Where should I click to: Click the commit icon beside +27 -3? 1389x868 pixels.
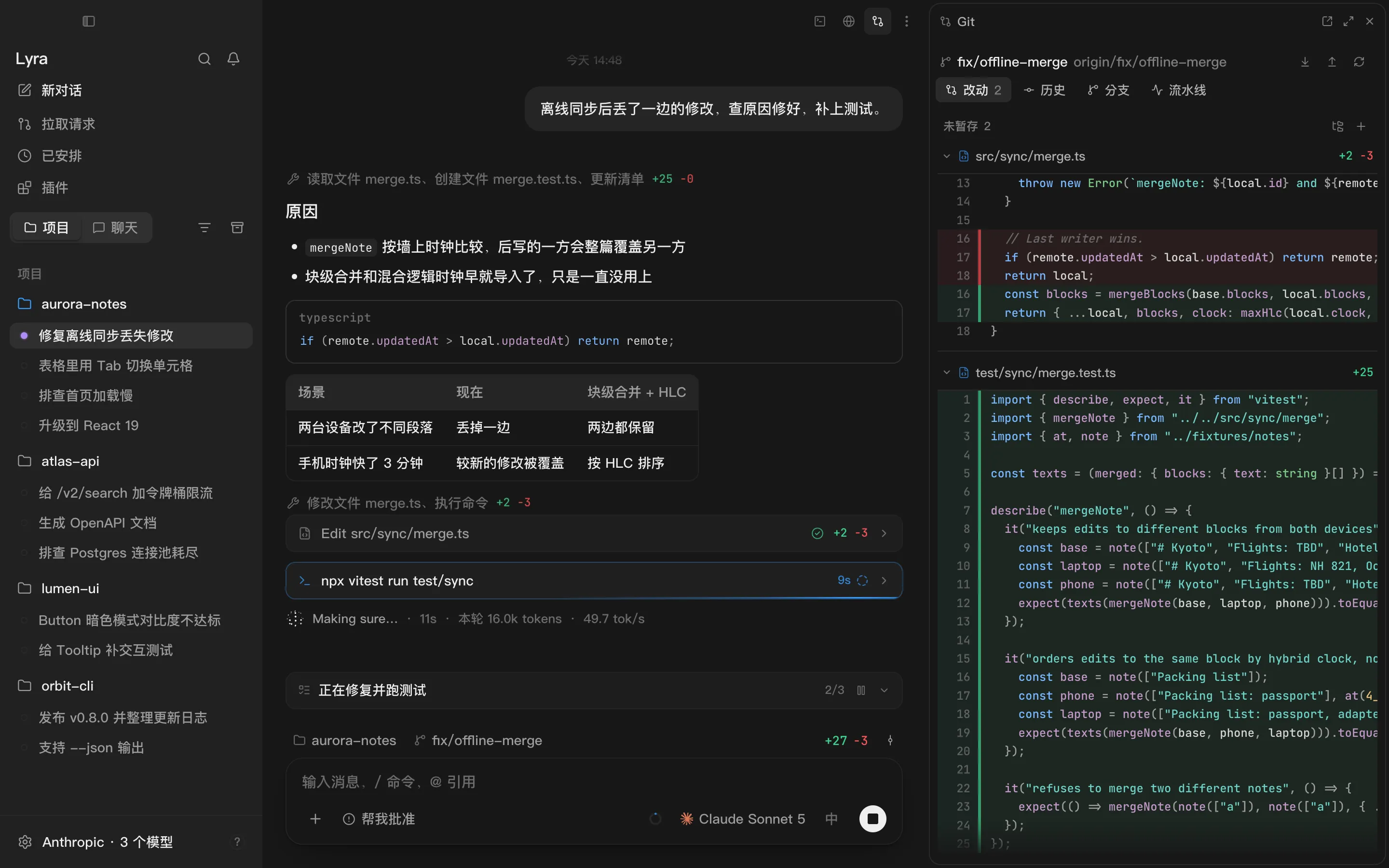(890, 741)
